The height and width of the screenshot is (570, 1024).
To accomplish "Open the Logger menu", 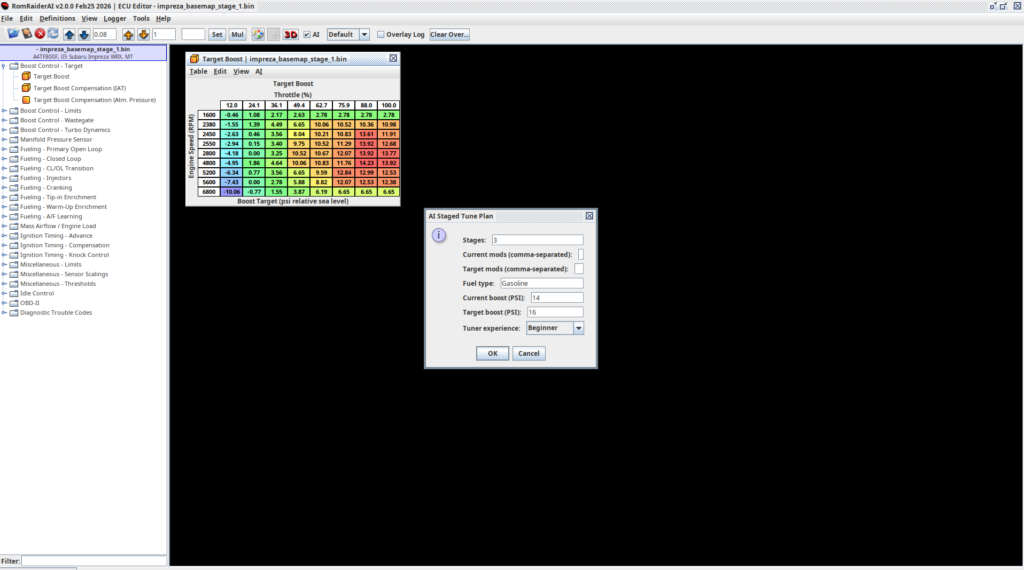I will click(x=115, y=18).
